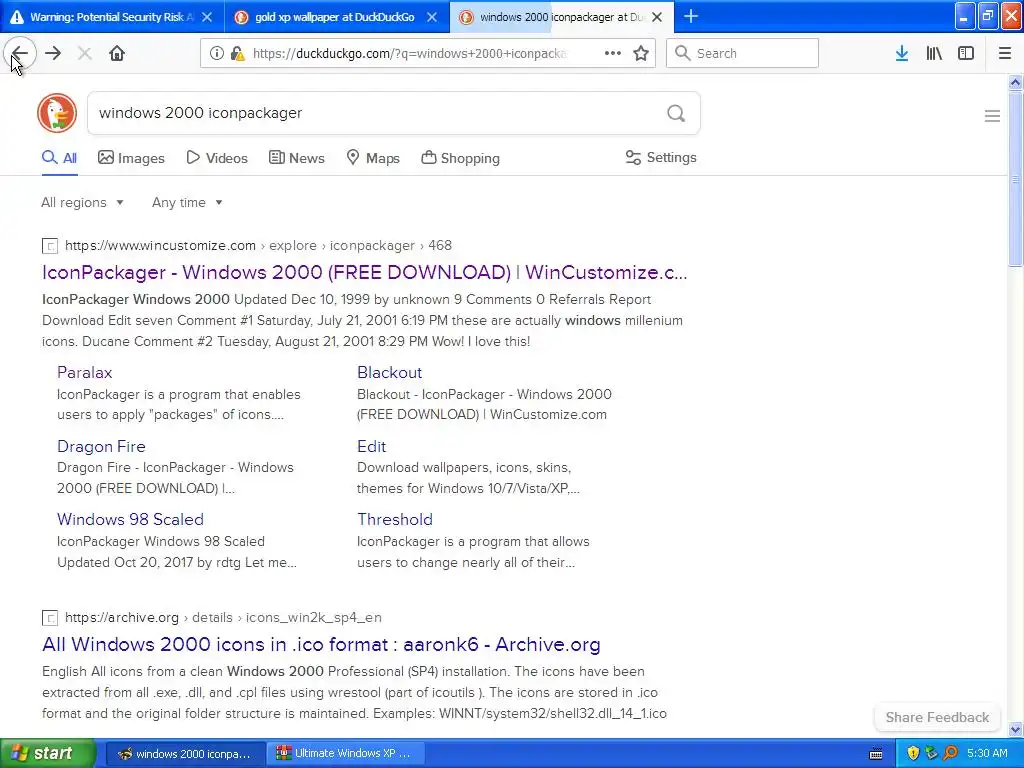
Task: Switch to Shopping results
Action: point(460,158)
